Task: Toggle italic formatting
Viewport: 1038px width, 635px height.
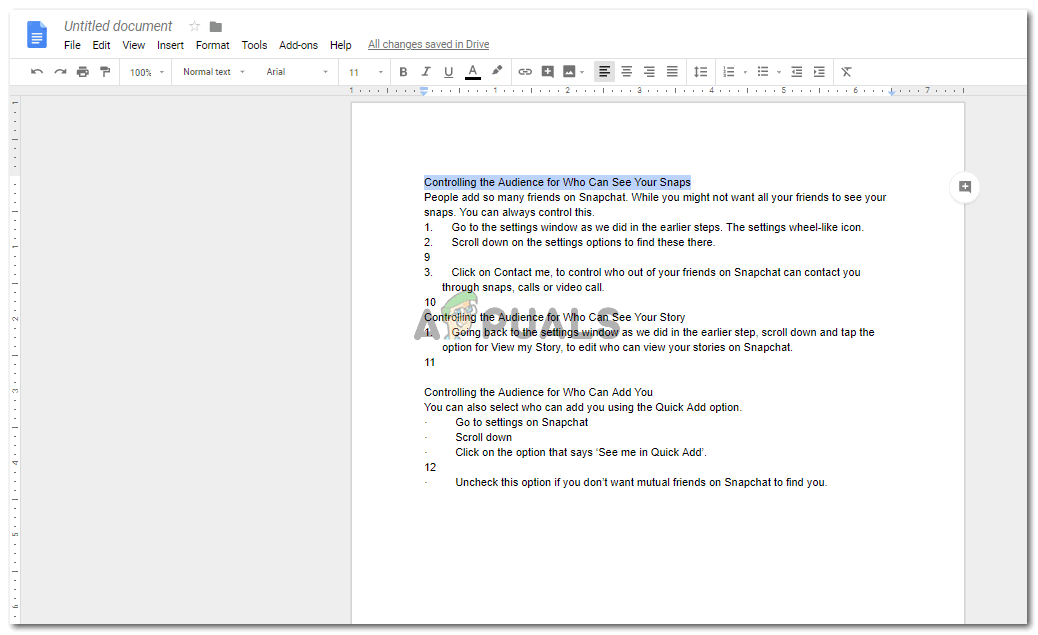Action: pos(425,72)
